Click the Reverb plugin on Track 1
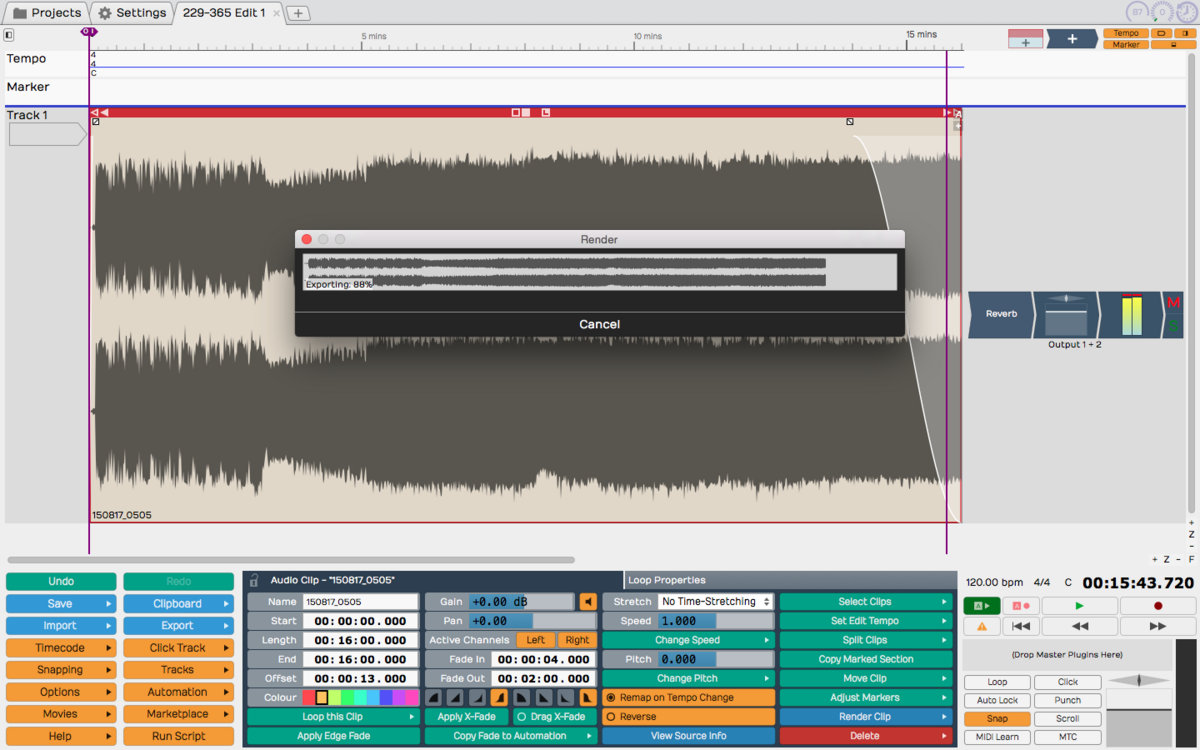This screenshot has height=750, width=1200. [x=1001, y=314]
